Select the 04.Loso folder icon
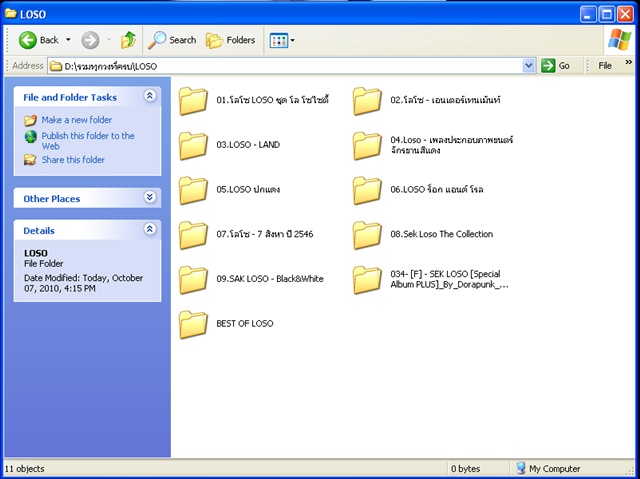Screen dimensions: 640x479 click(x=367, y=146)
